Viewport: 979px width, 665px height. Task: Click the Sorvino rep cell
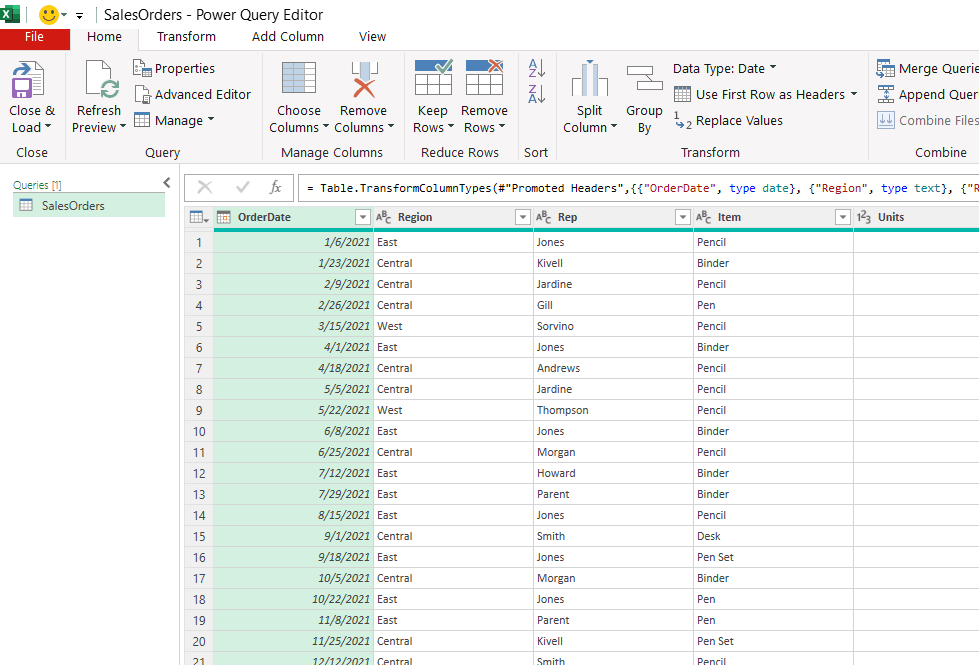(613, 326)
